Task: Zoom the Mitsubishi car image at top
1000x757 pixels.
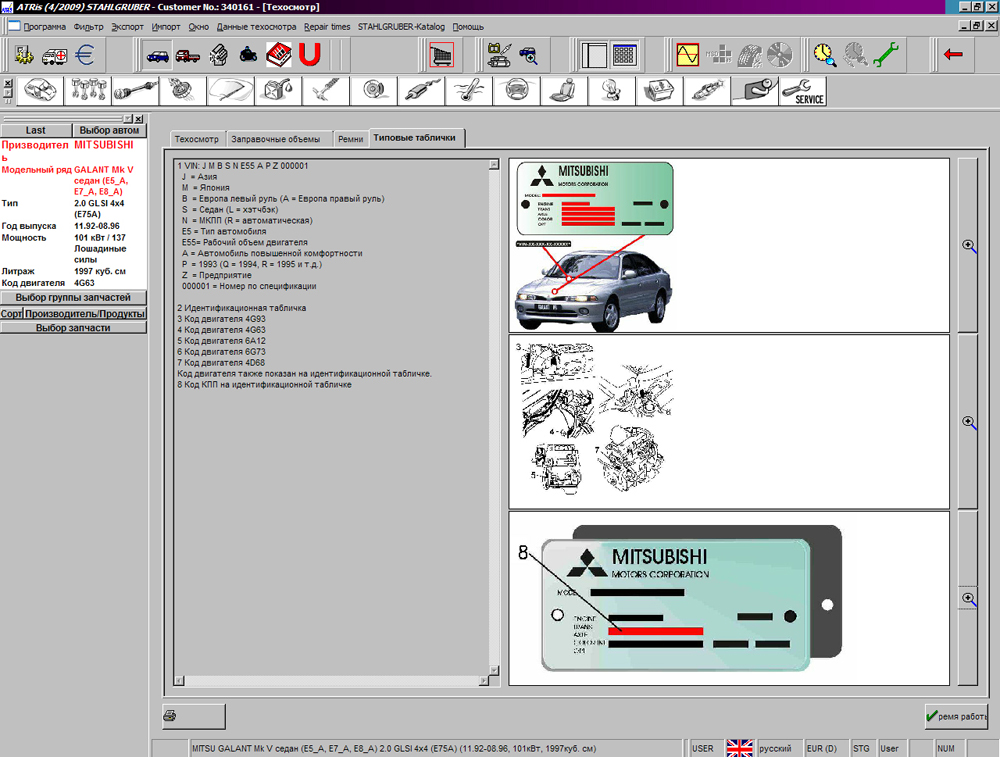Action: point(968,245)
